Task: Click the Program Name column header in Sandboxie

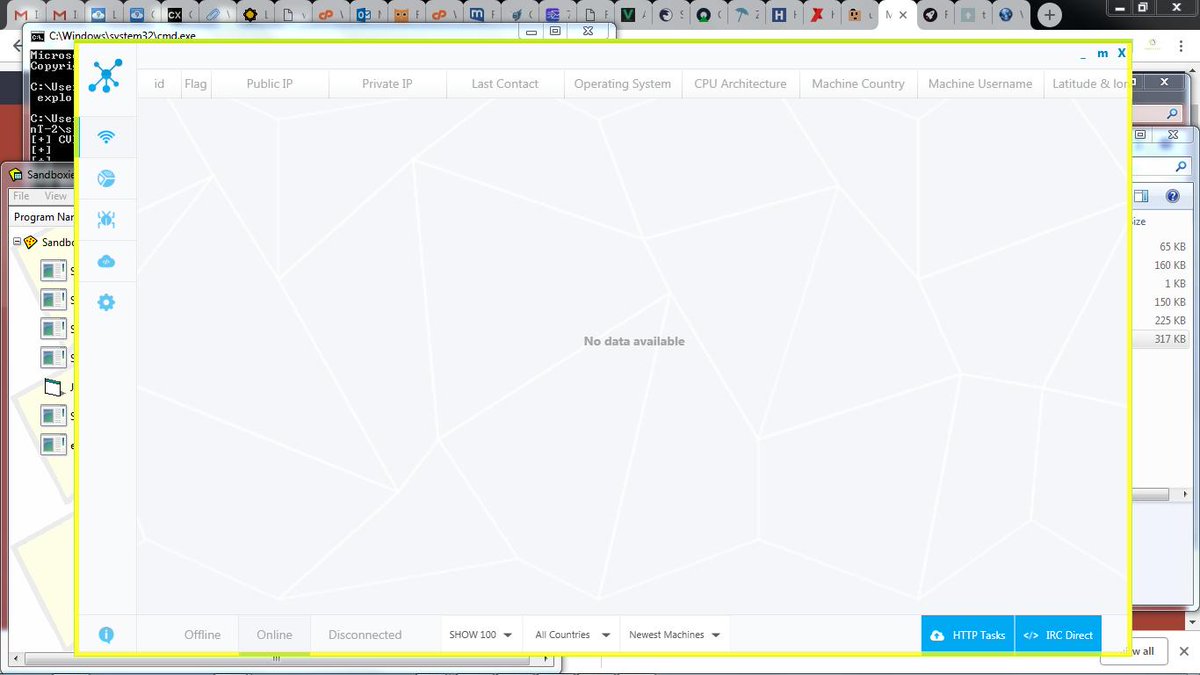Action: coord(43,217)
